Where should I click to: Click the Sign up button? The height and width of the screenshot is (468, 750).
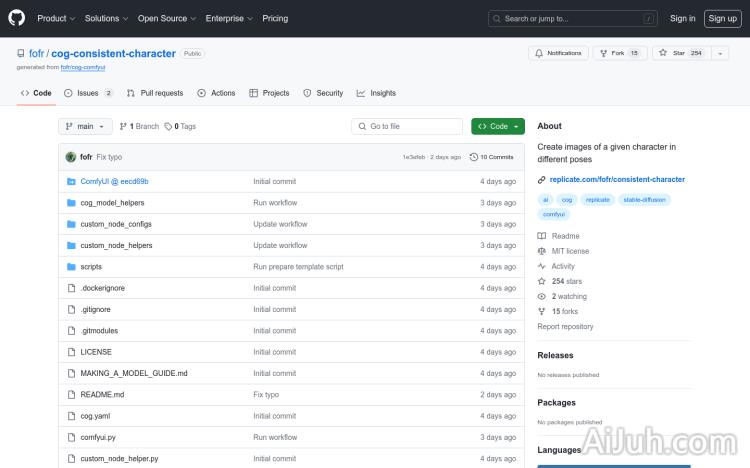click(721, 18)
